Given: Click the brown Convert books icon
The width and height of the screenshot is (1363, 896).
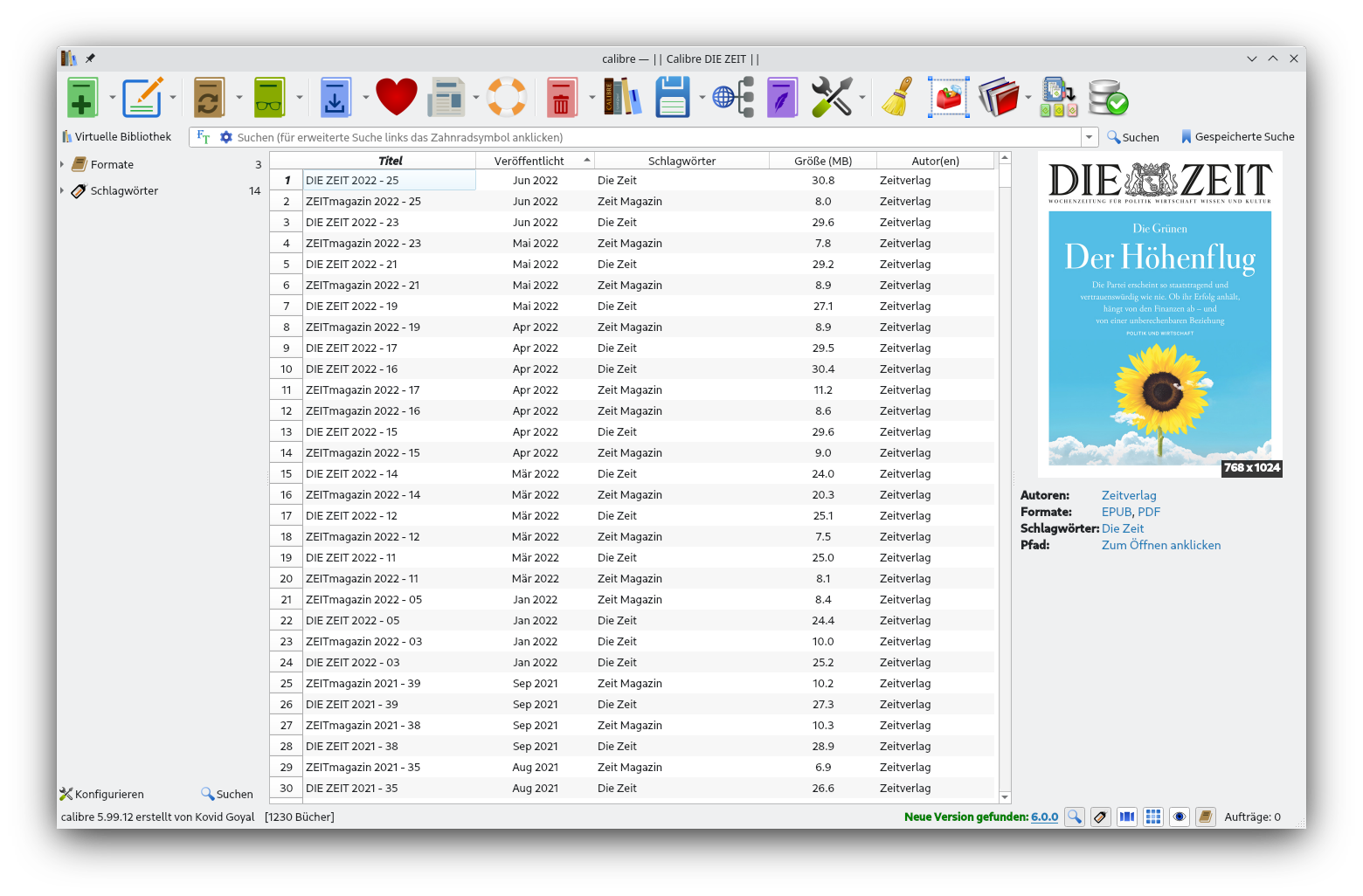Looking at the screenshot, I should (209, 97).
